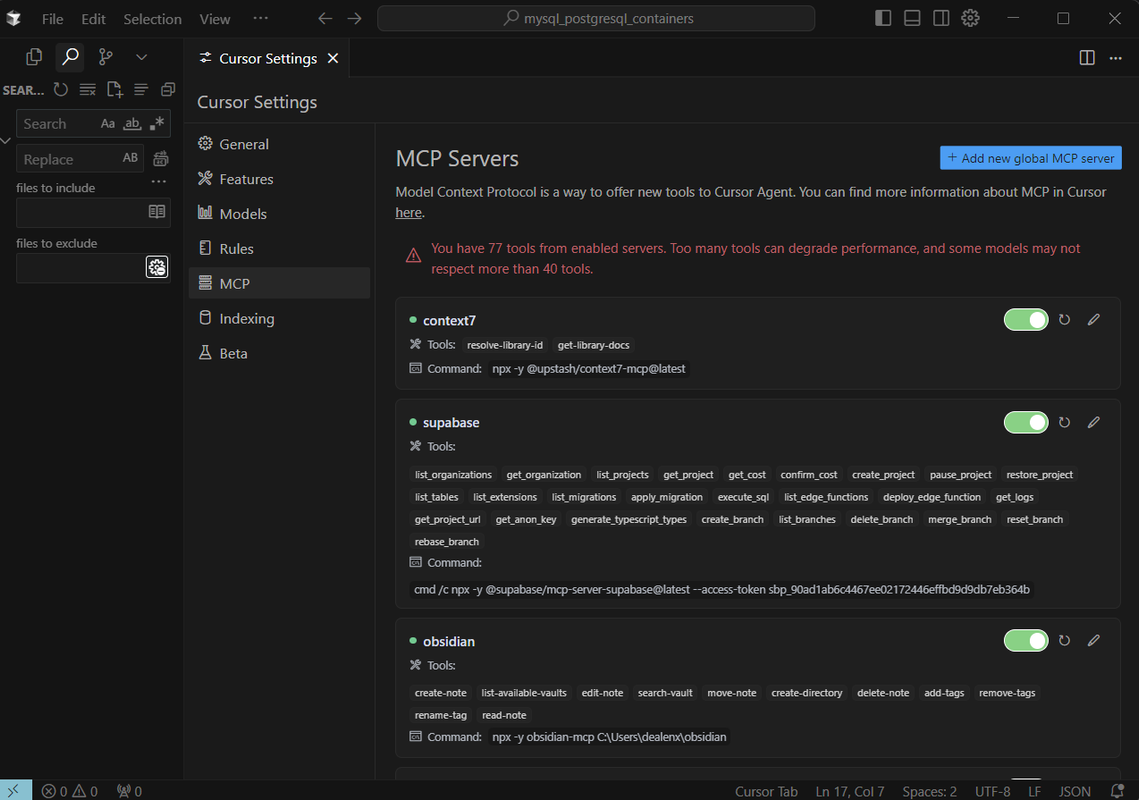The height and width of the screenshot is (800, 1139).
Task: Toggle Use Regular Expression option
Action: 157,124
